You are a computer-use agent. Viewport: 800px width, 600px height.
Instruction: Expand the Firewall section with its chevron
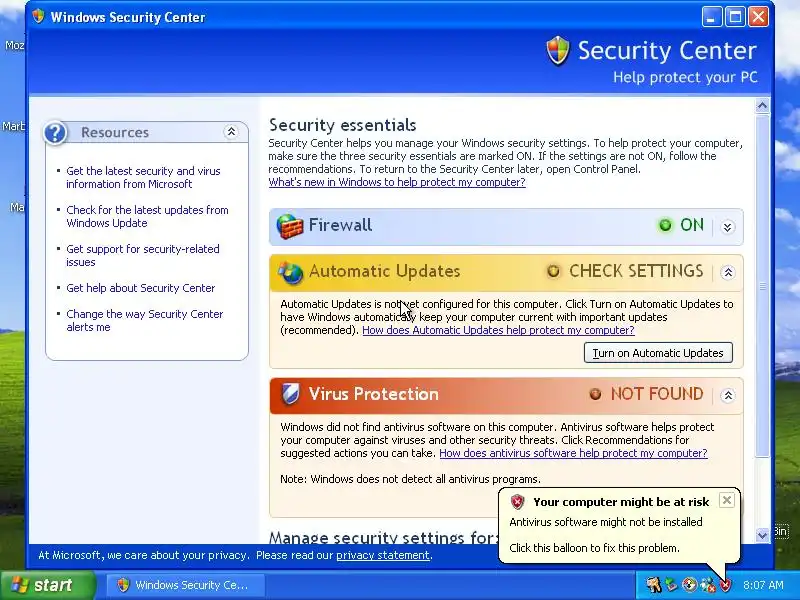click(728, 227)
